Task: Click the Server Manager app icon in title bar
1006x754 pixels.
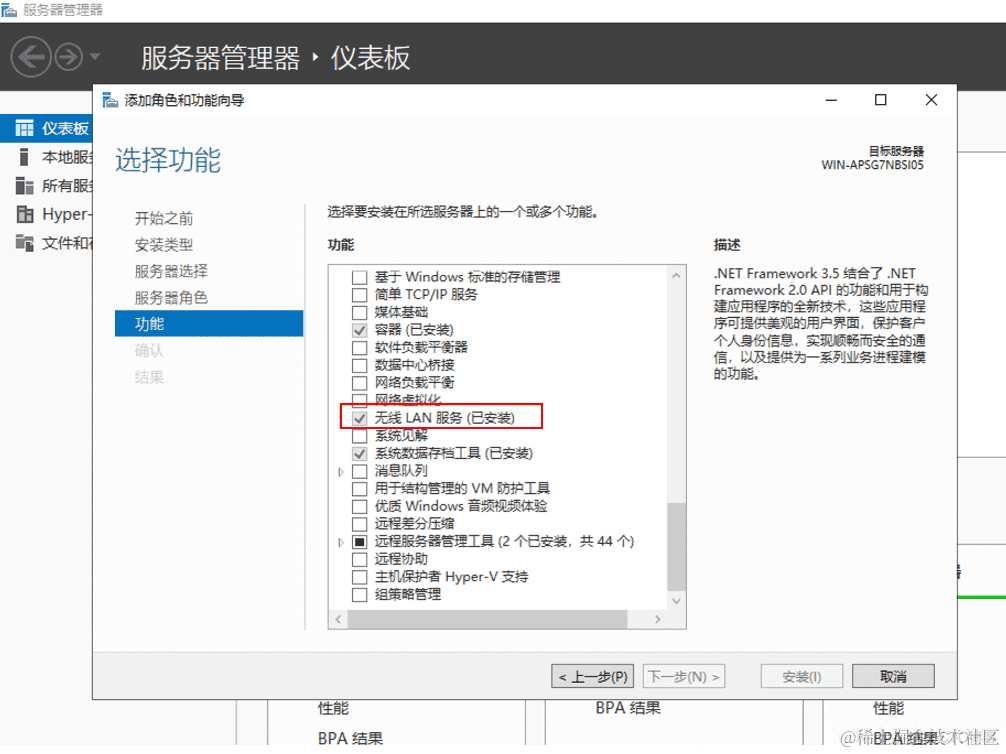Action: point(8,10)
